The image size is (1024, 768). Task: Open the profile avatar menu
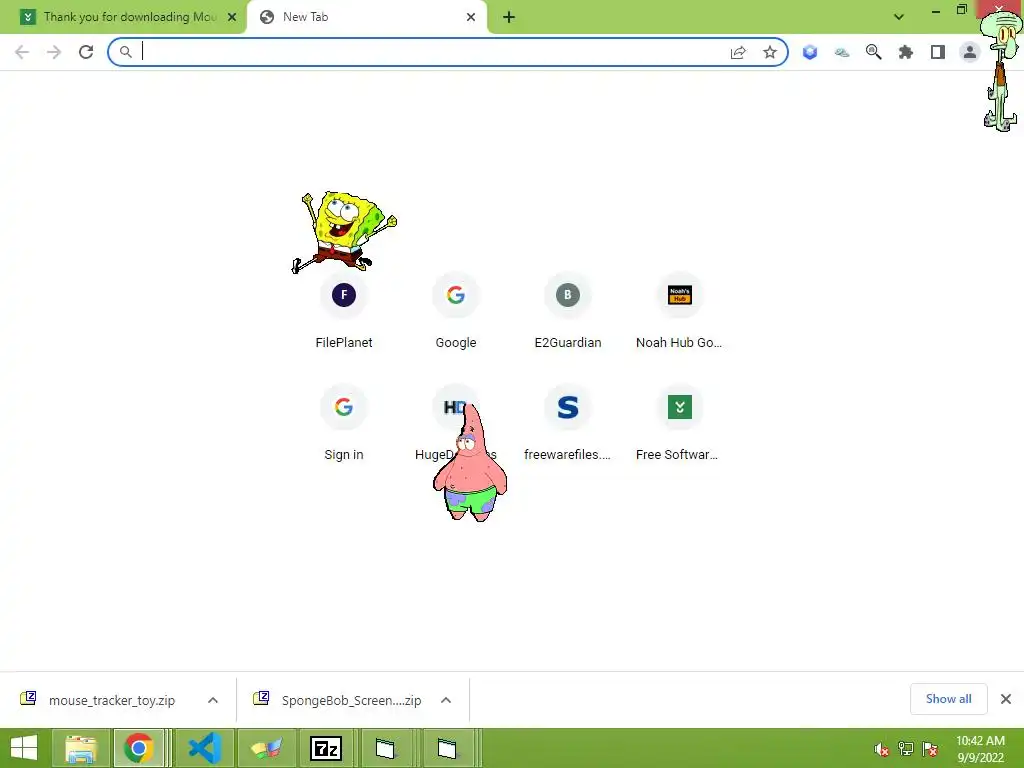click(970, 52)
